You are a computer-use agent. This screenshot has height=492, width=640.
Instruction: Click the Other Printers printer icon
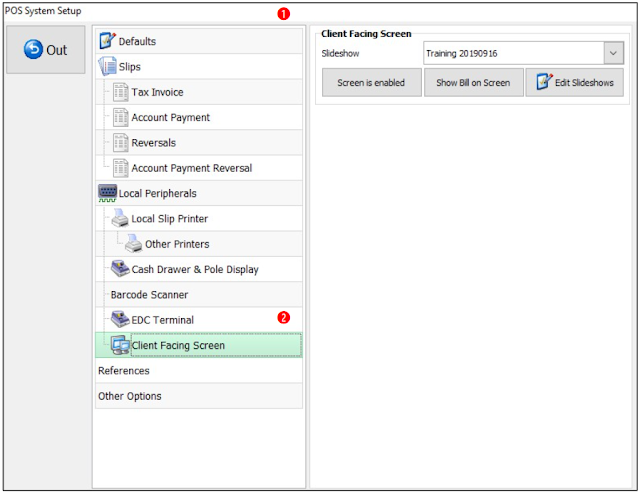[x=133, y=243]
